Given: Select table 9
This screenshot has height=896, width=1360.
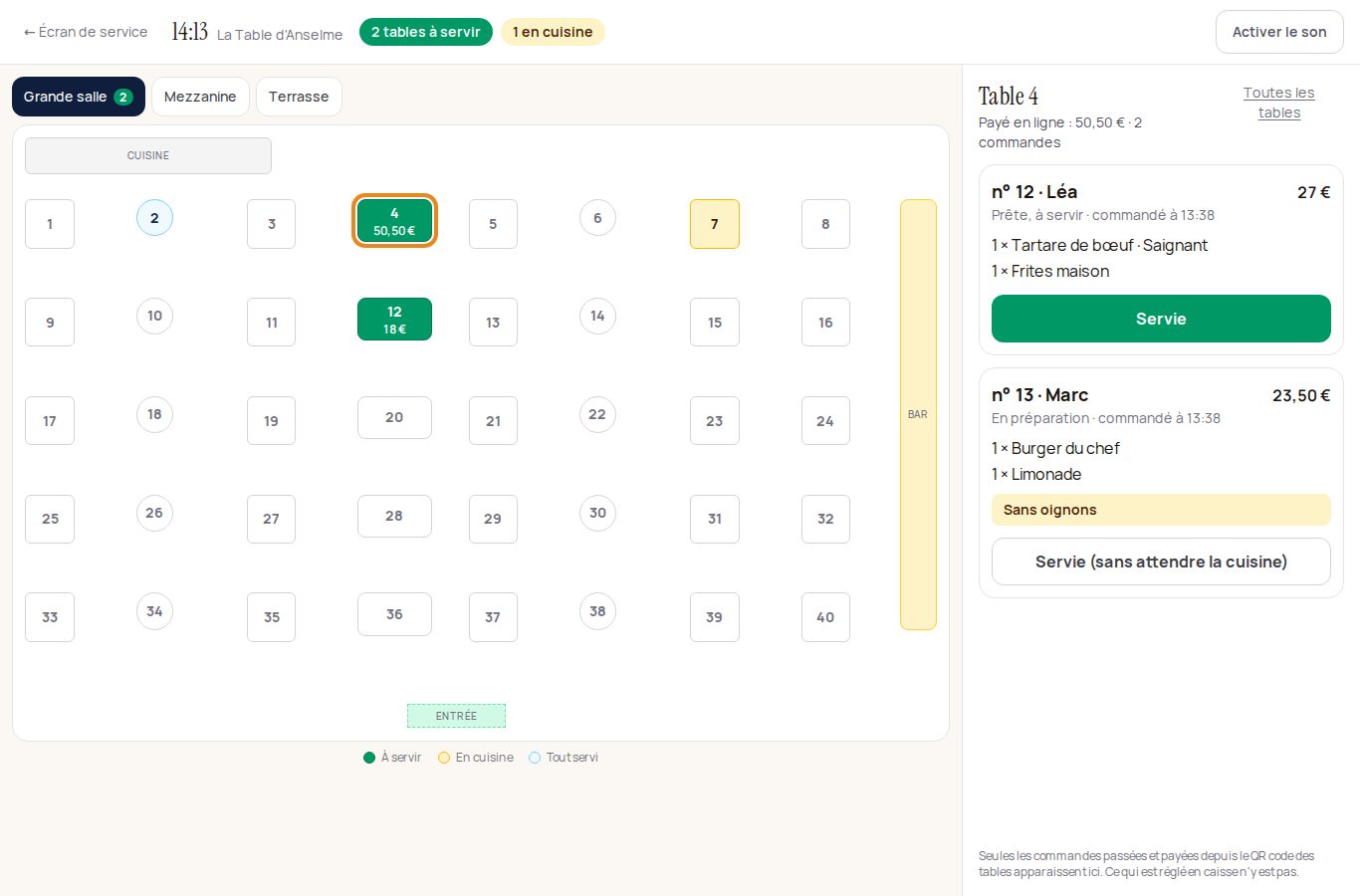Looking at the screenshot, I should [50, 323].
